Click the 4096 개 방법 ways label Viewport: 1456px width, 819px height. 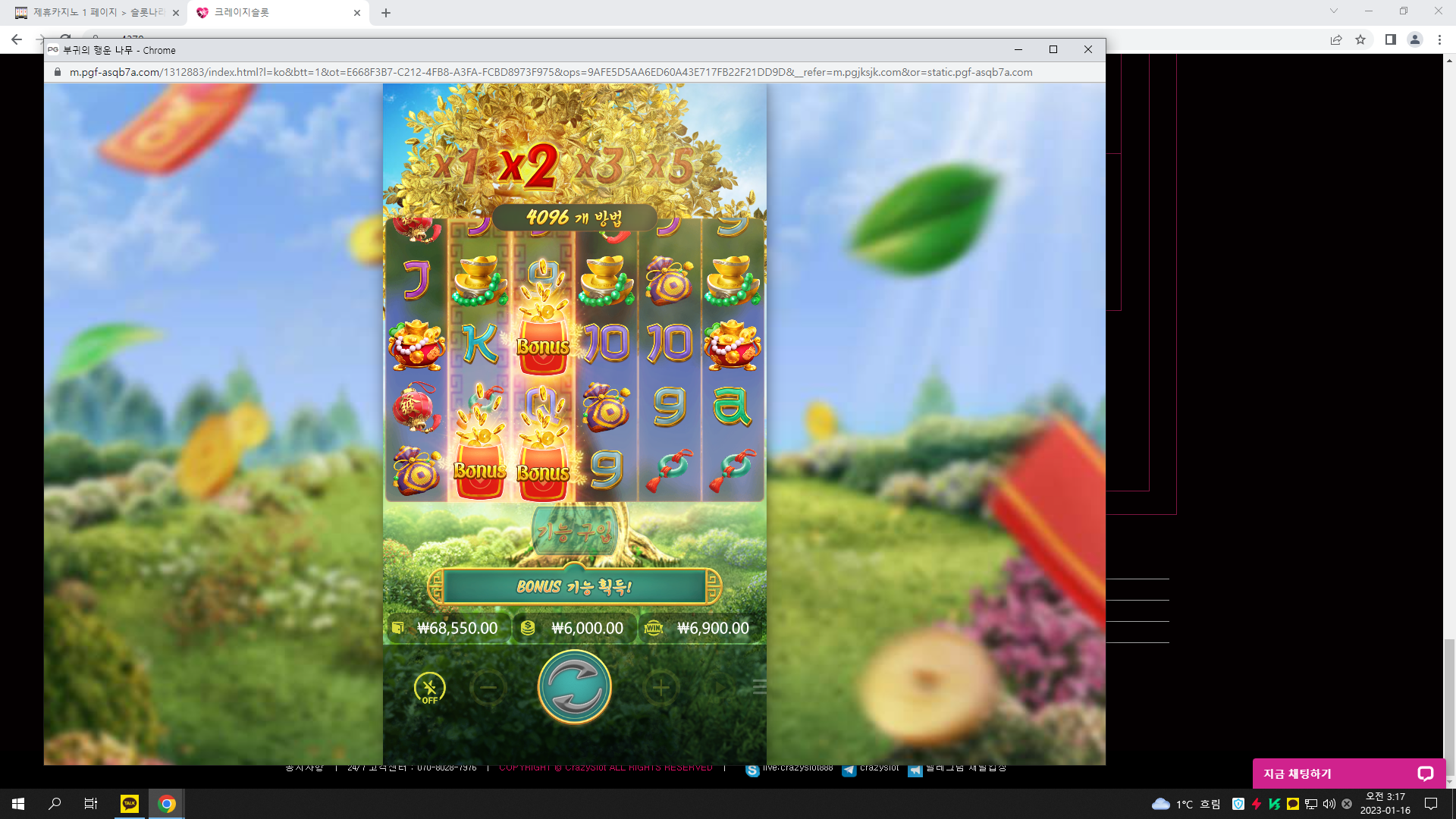(574, 218)
